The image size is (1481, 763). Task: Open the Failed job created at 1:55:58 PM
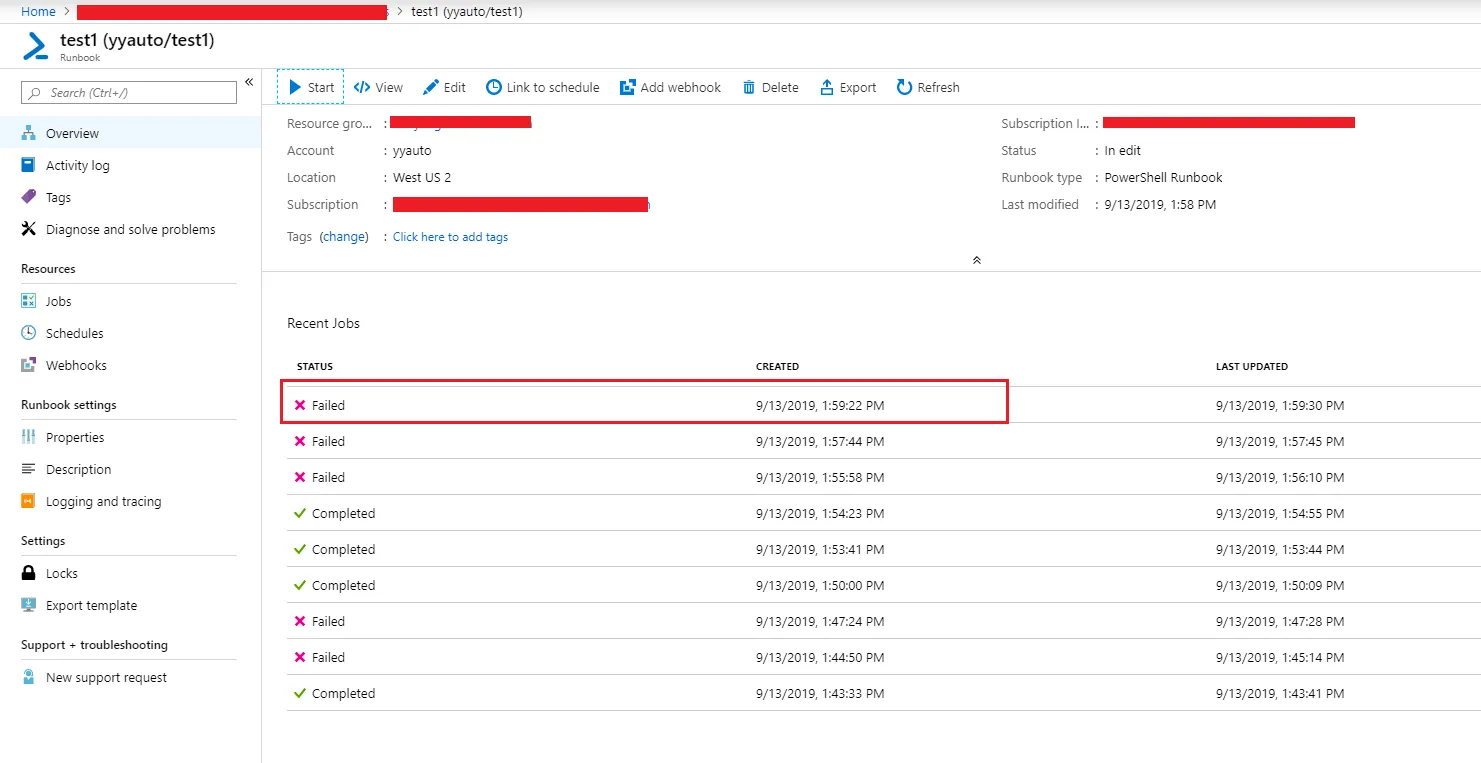tap(883, 477)
